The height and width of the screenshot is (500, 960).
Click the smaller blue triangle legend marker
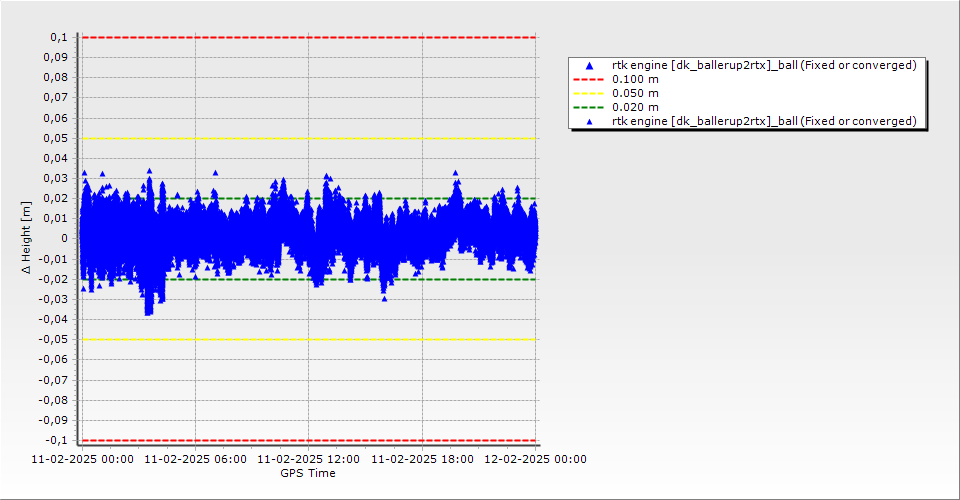click(590, 122)
